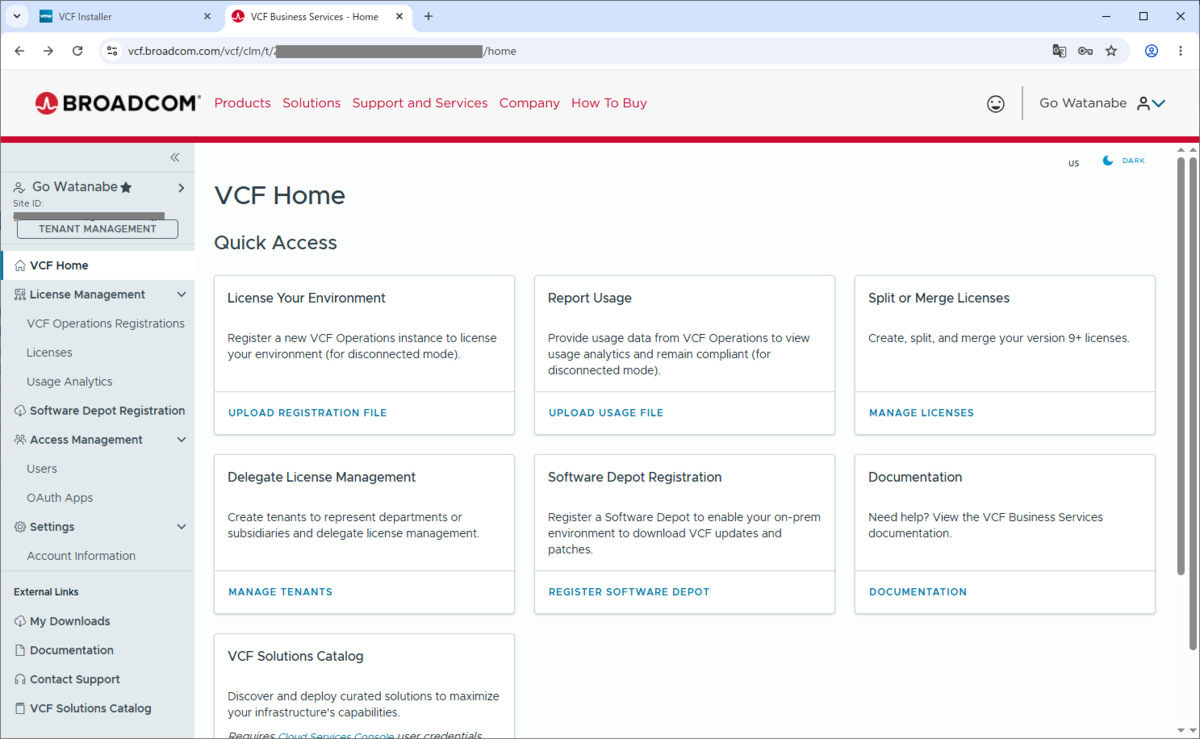Open the Chrome profile icon
The image size is (1200, 739).
1151,51
